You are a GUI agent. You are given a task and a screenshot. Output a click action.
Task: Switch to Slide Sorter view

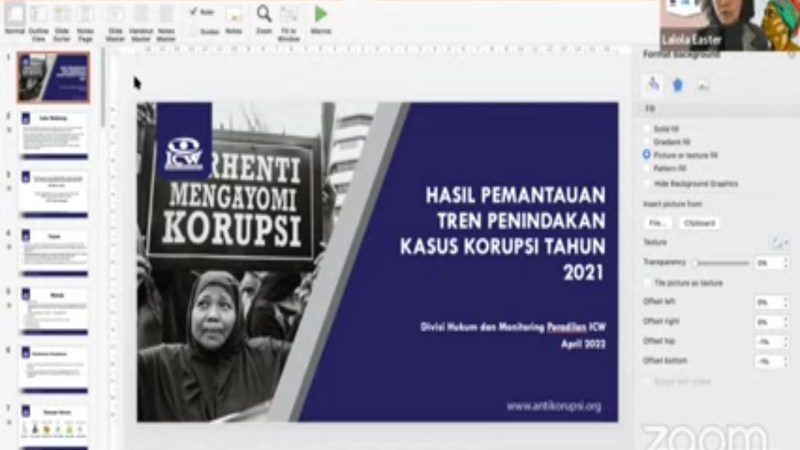(62, 17)
